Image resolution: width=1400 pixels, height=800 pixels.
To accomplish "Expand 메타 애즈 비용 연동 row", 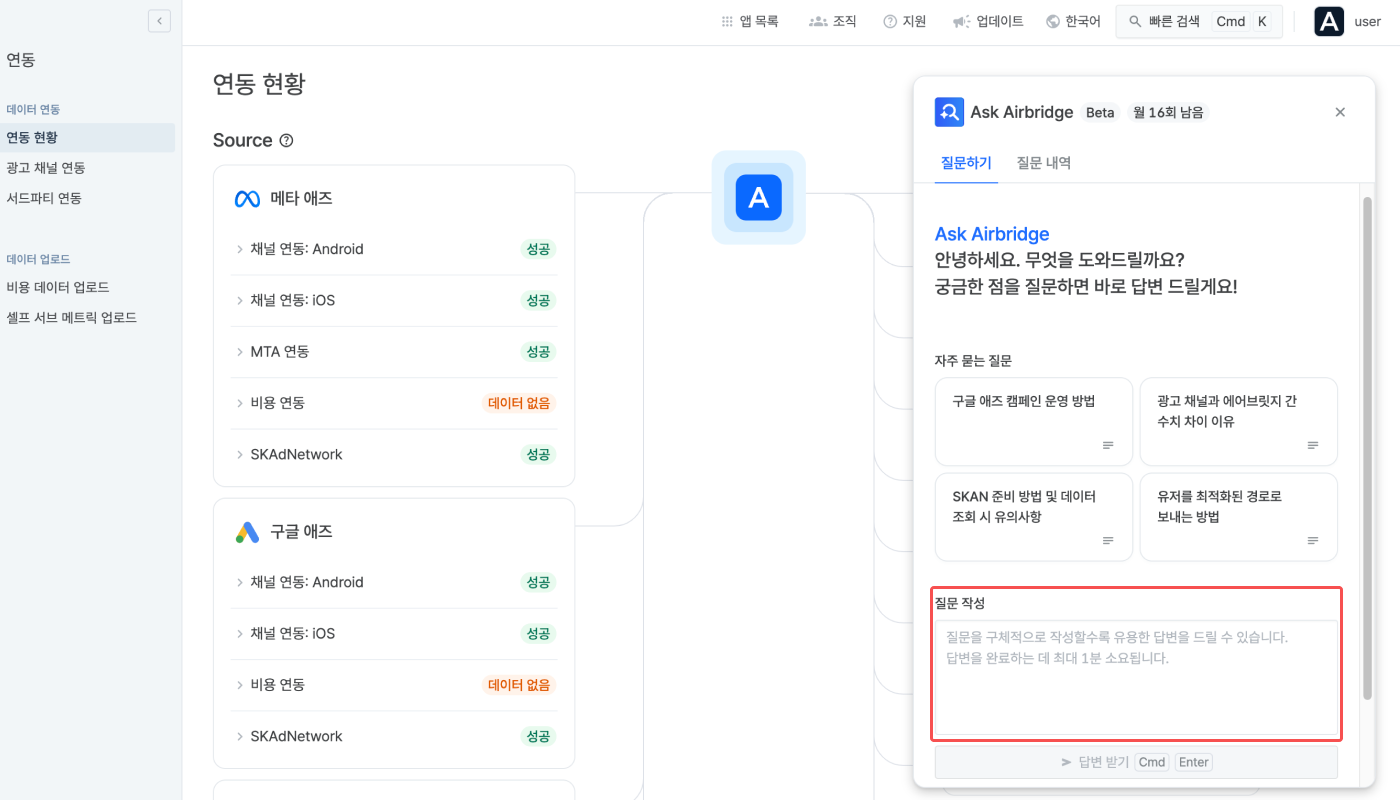I will [x=394, y=403].
